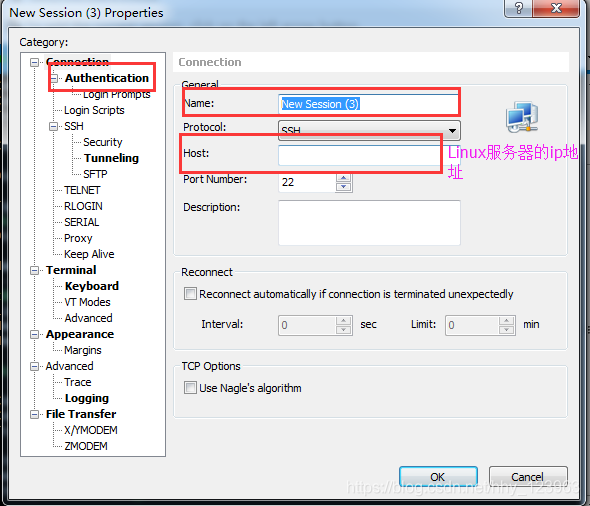Screen dimensions: 590x506
Task: Open the VT Modes settings item
Action: click(x=87, y=302)
